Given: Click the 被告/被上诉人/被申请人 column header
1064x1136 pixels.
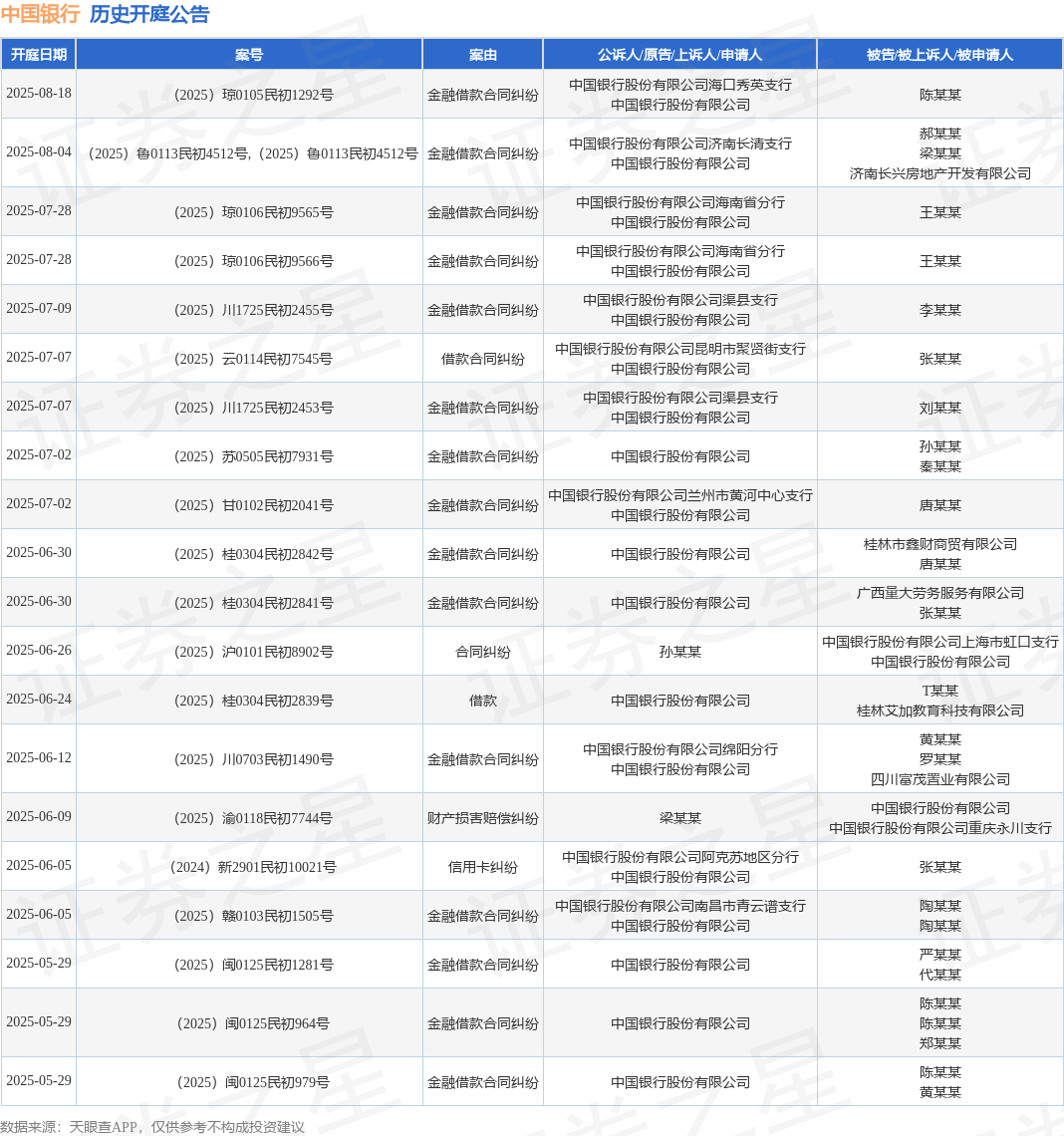Looking at the screenshot, I should click(x=940, y=55).
